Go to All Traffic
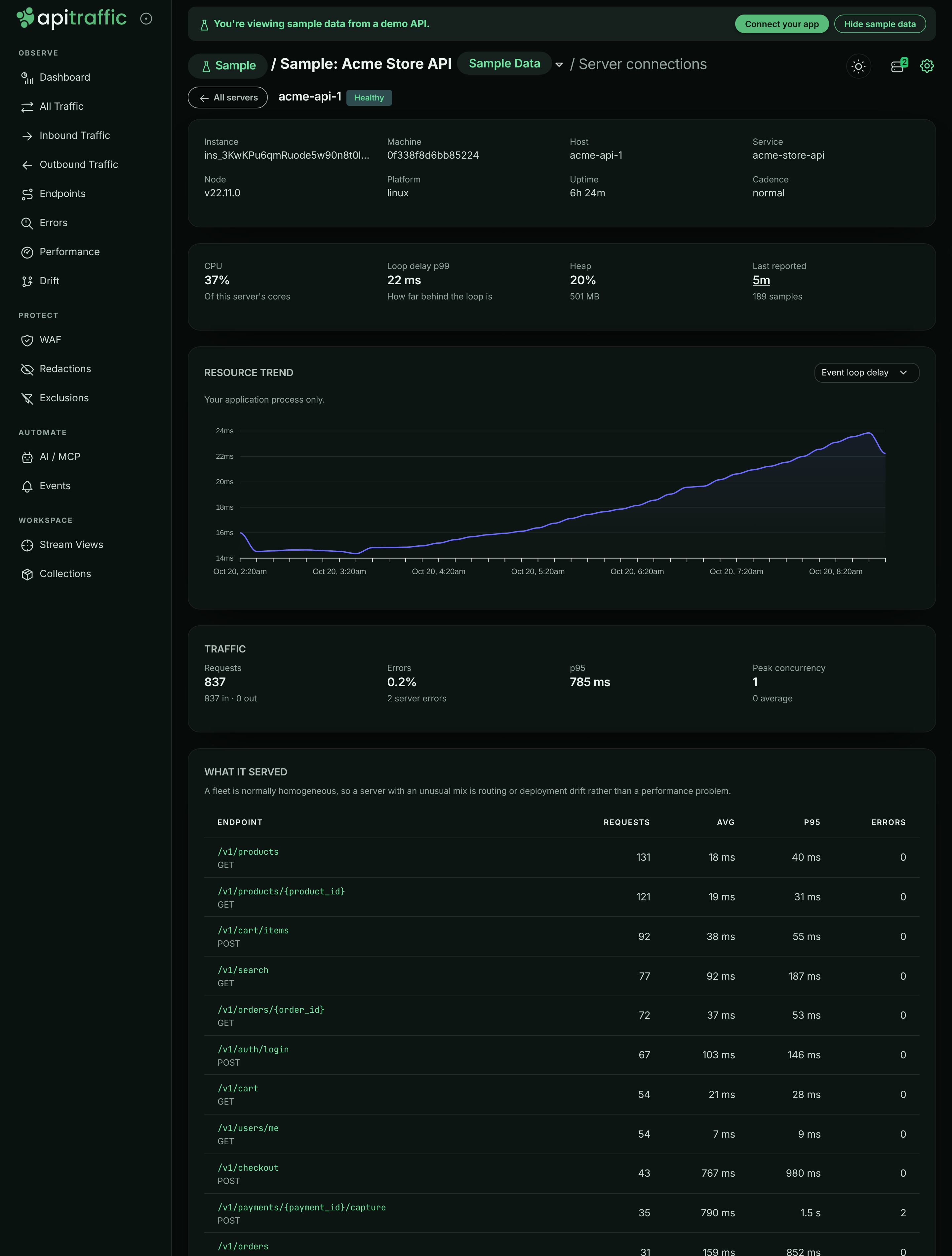The width and height of the screenshot is (952, 1256). (x=61, y=106)
